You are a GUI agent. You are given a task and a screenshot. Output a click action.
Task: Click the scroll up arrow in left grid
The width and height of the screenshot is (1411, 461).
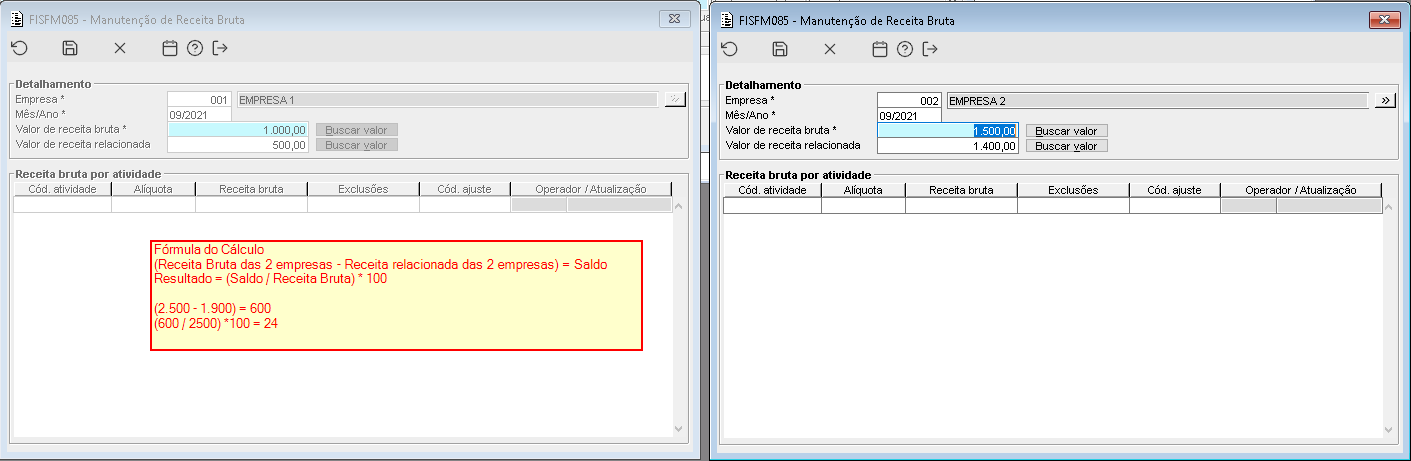[x=680, y=206]
